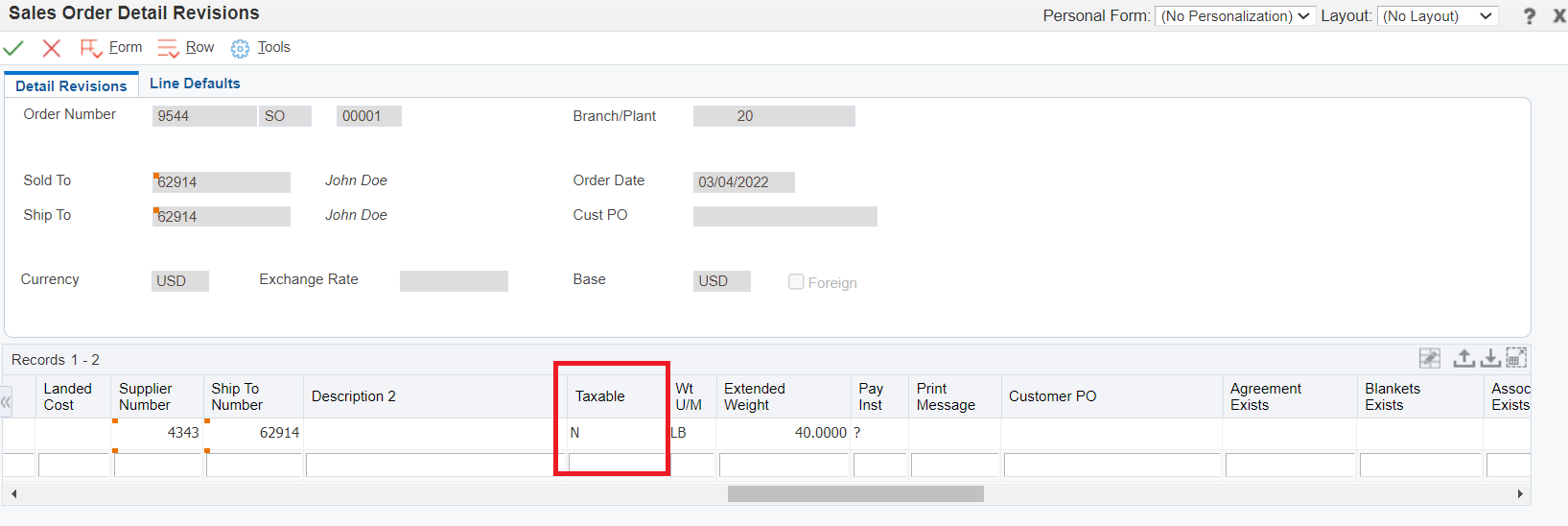Click the Ship To Number column header
Viewport: 1568px width, 526px height.
tap(253, 396)
